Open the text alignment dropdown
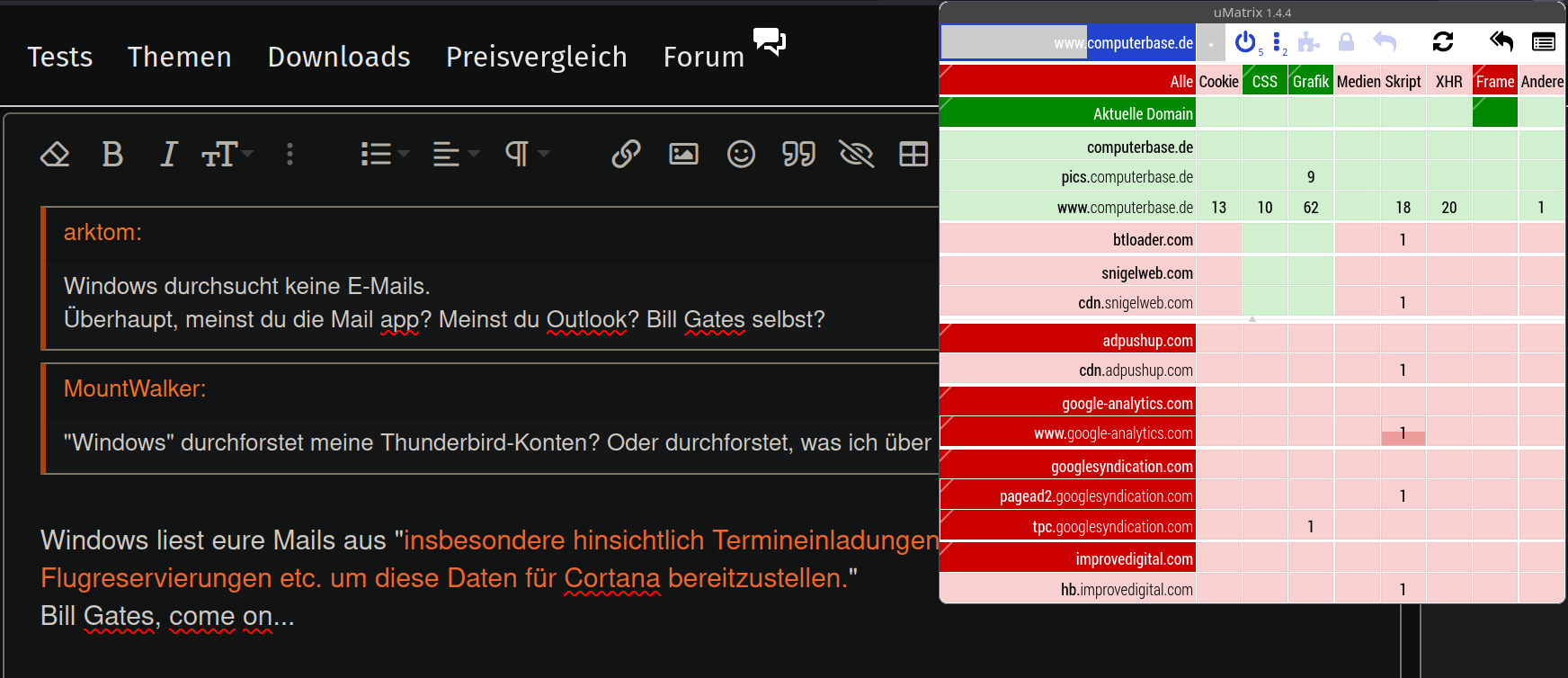Viewport: 1568px width, 678px height. tap(456, 155)
